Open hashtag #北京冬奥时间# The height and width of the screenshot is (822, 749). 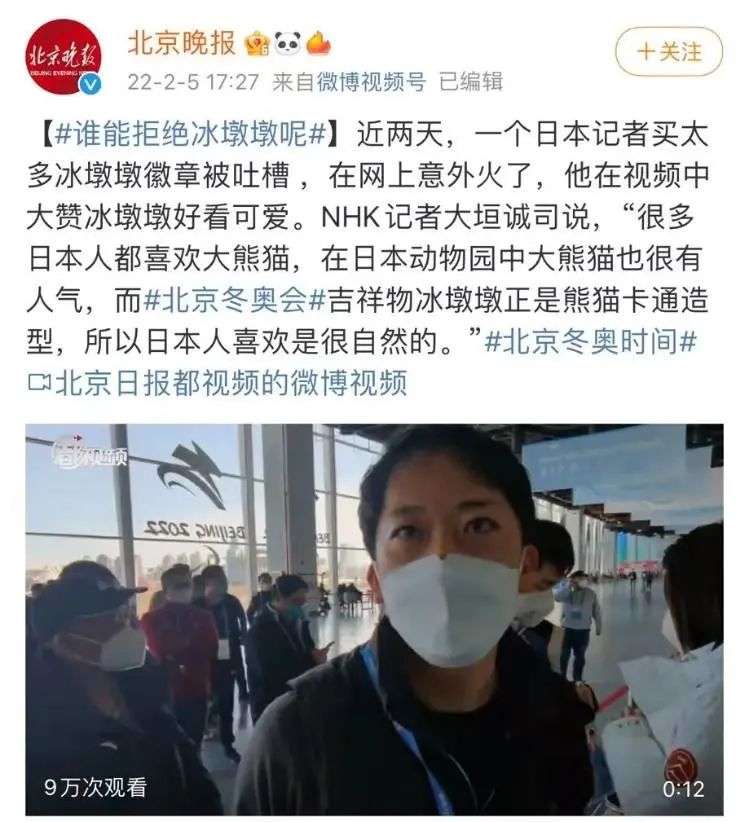[x=591, y=342]
